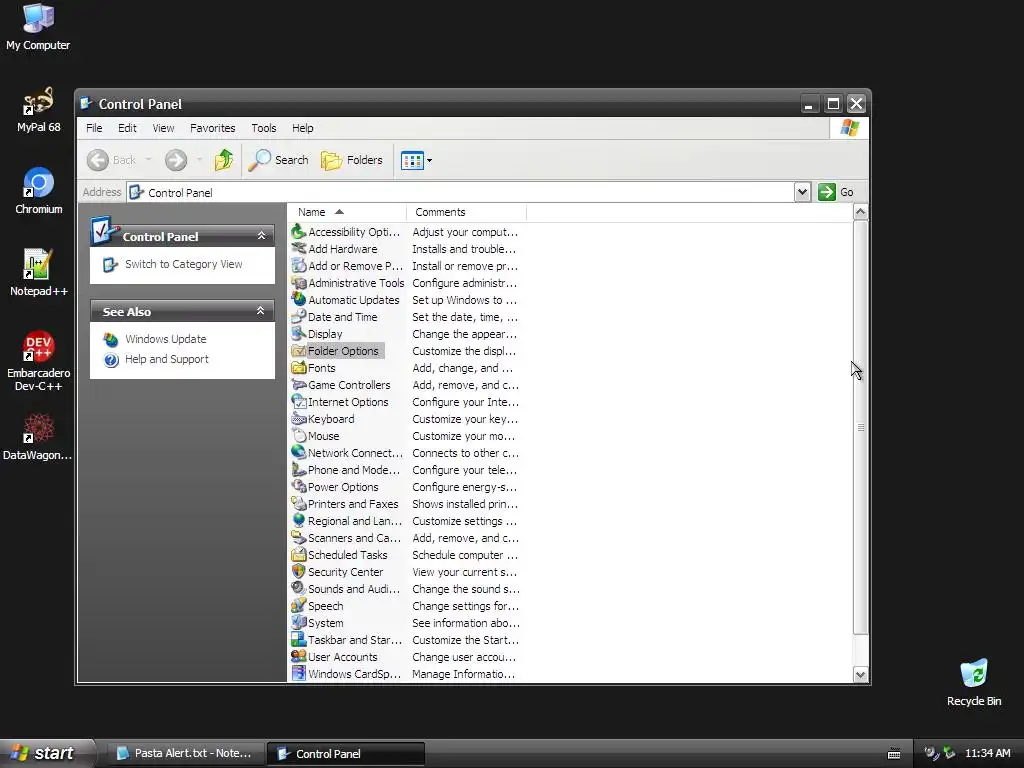
Task: Toggle the Folders pane button
Action: pyautogui.click(x=352, y=160)
